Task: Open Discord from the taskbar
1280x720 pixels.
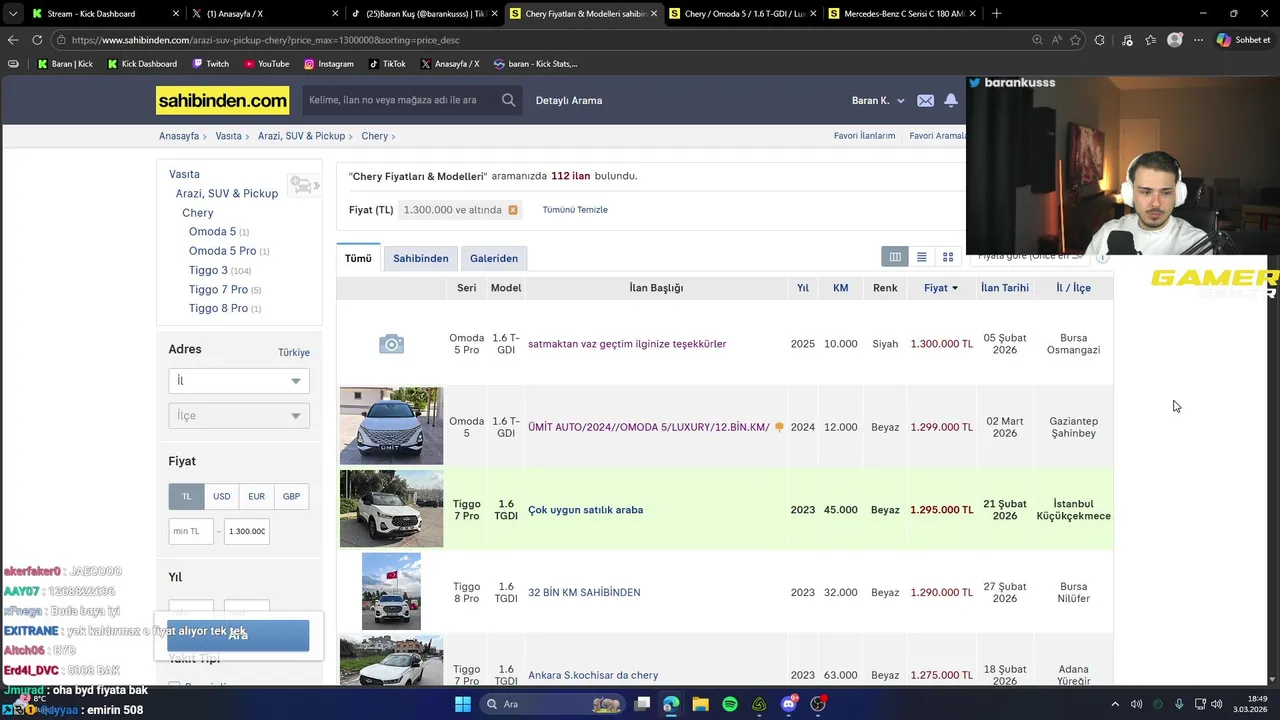Action: 789,704
